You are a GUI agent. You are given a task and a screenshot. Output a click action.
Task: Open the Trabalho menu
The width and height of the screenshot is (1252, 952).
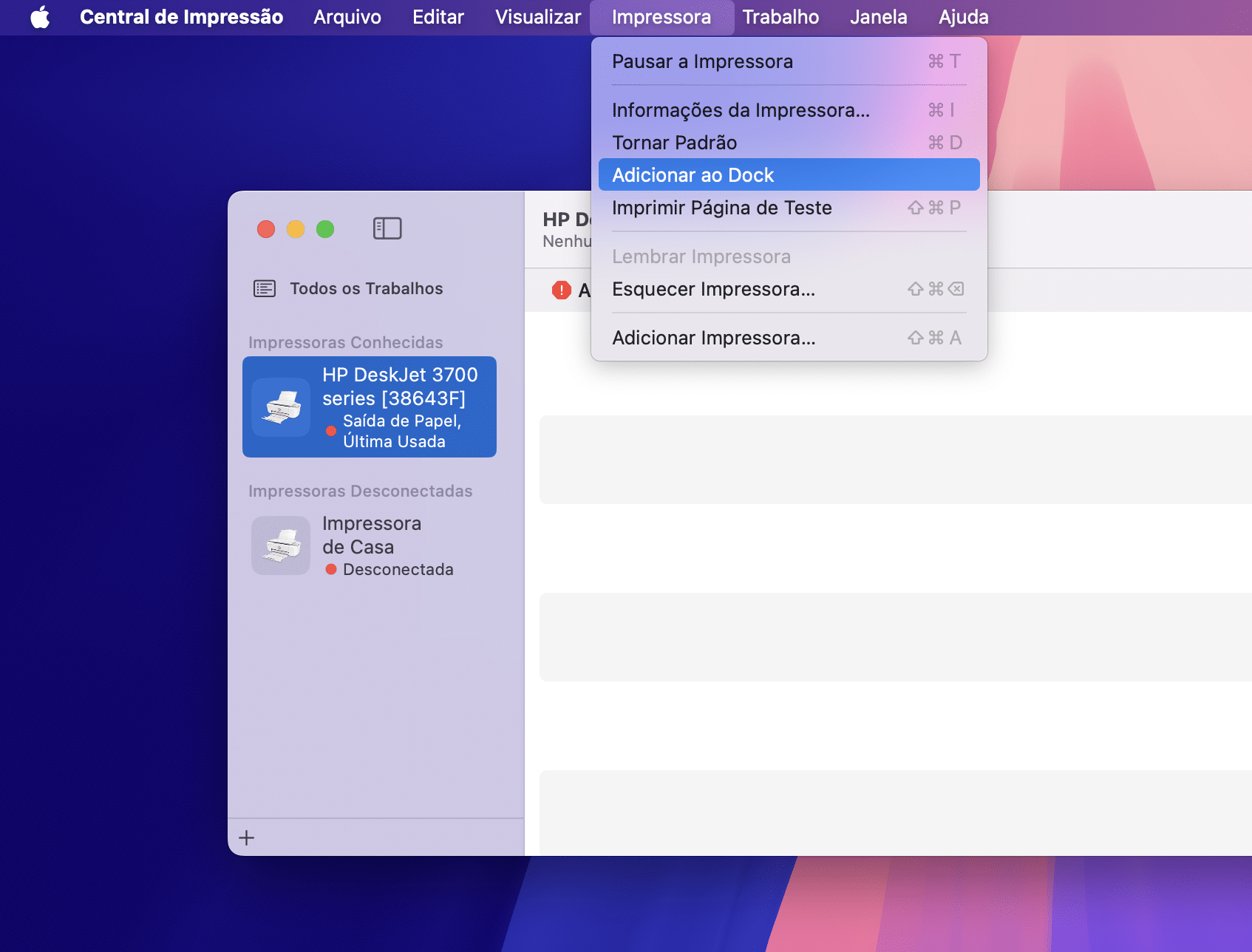pos(780,17)
